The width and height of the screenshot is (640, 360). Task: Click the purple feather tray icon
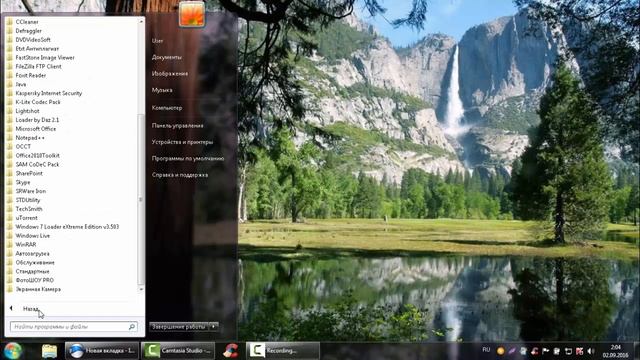tap(512, 351)
